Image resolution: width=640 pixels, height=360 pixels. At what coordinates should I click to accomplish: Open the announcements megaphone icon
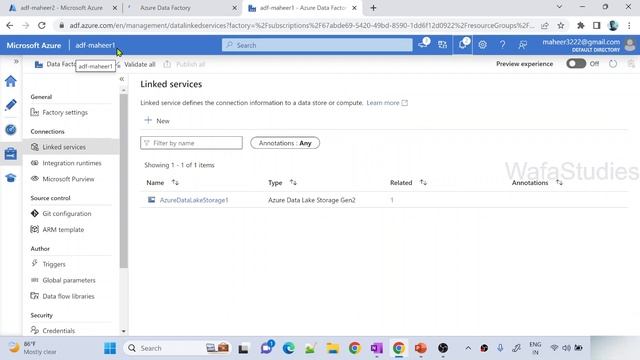[423, 44]
